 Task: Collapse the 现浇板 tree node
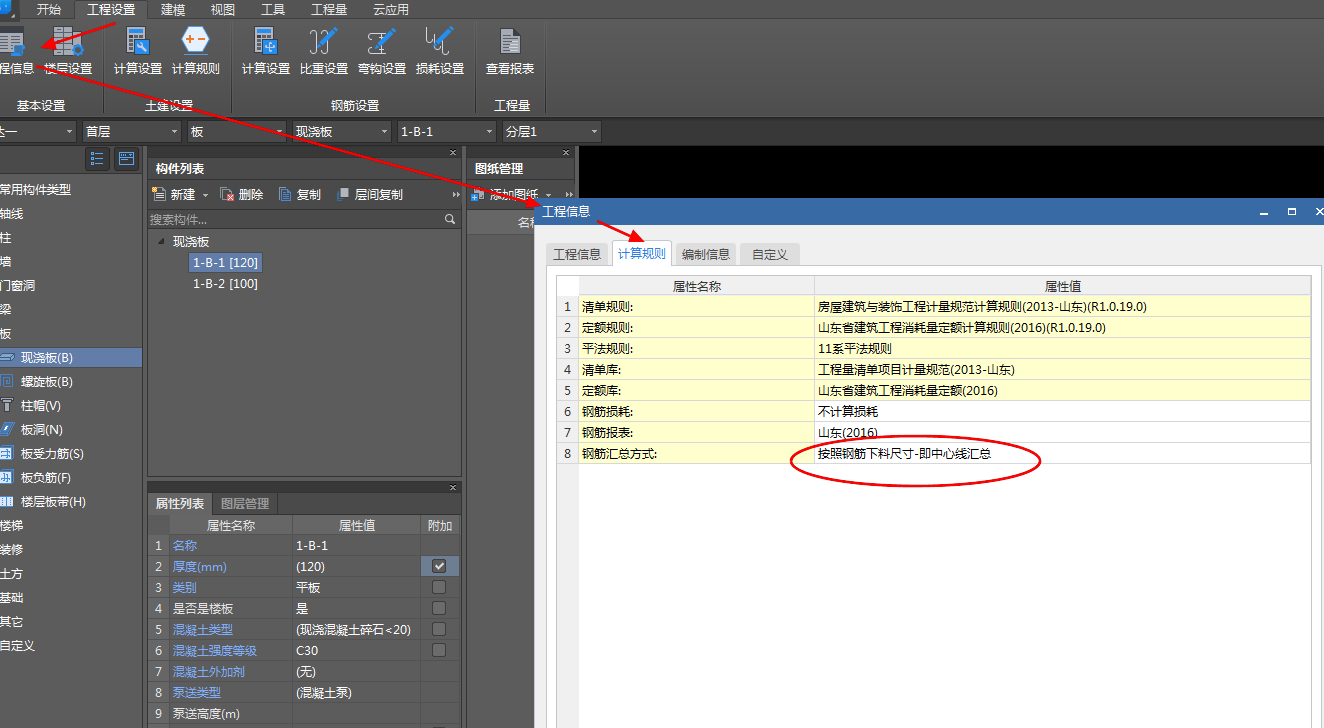point(162,241)
